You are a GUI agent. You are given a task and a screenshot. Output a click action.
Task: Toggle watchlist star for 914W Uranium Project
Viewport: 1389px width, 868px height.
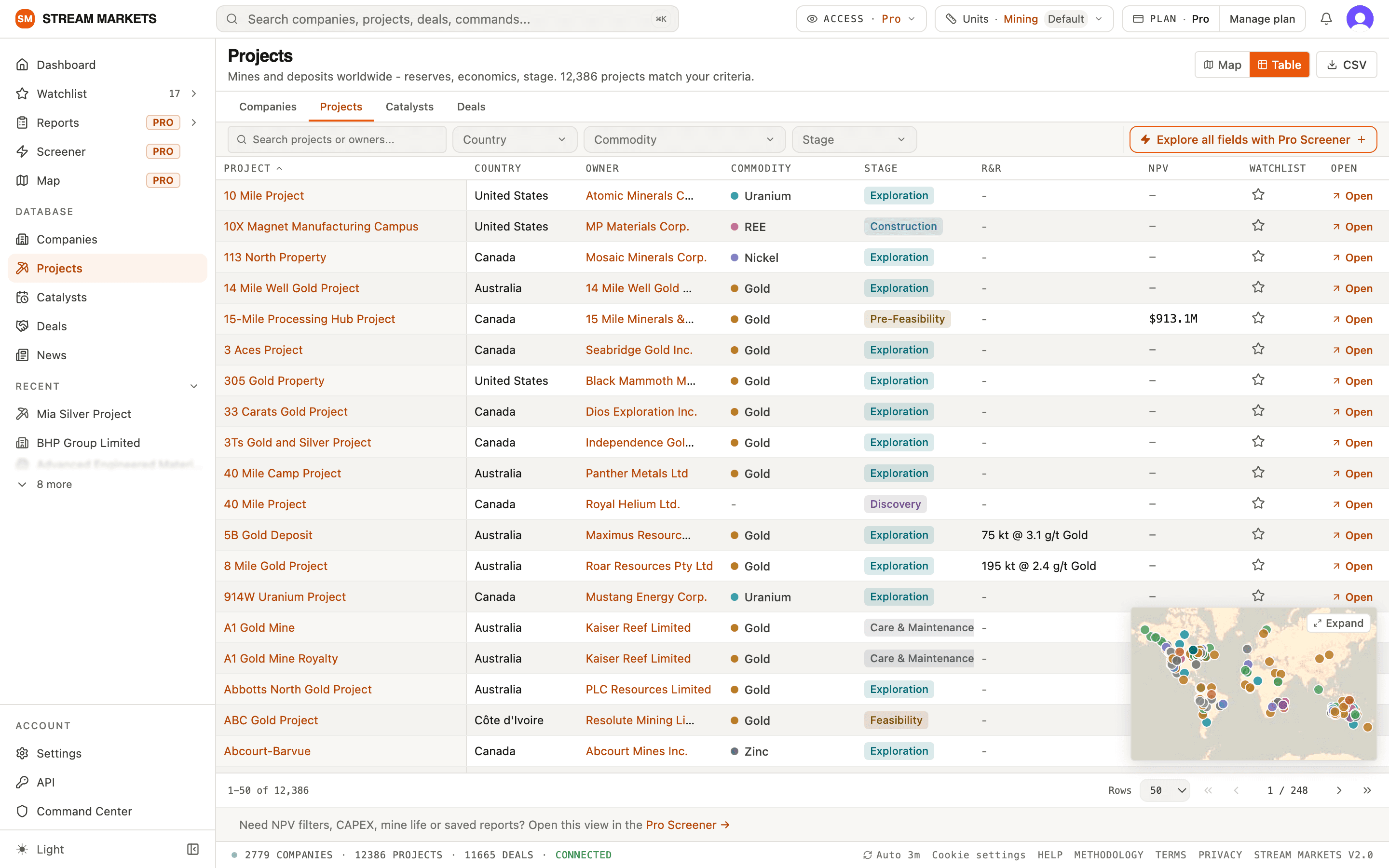(1258, 596)
